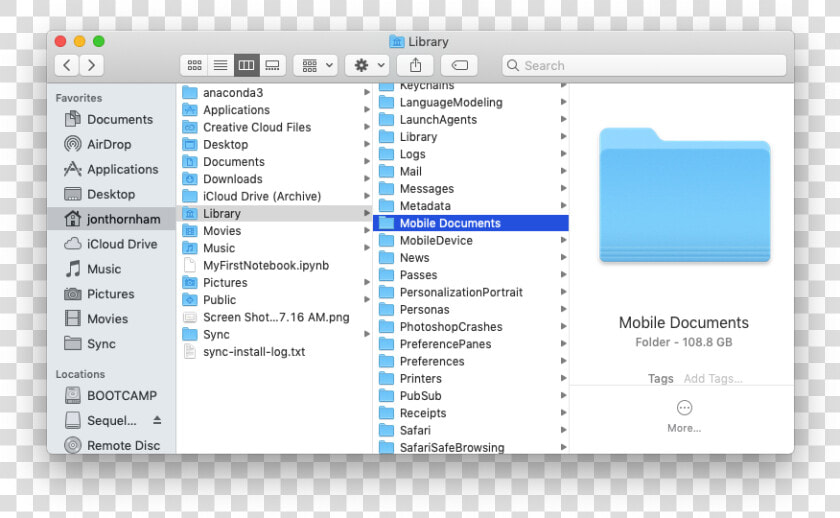Select the Sequel… disk in sidebar
This screenshot has width=840, height=518.
[x=111, y=421]
